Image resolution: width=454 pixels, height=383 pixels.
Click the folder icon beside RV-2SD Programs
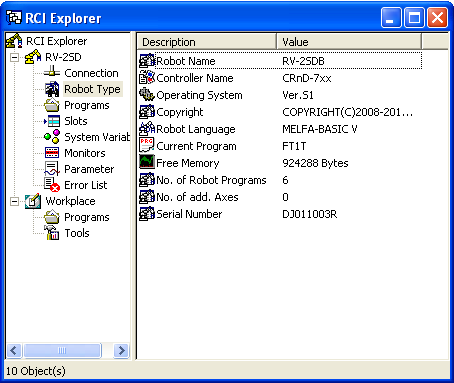[x=52, y=105]
